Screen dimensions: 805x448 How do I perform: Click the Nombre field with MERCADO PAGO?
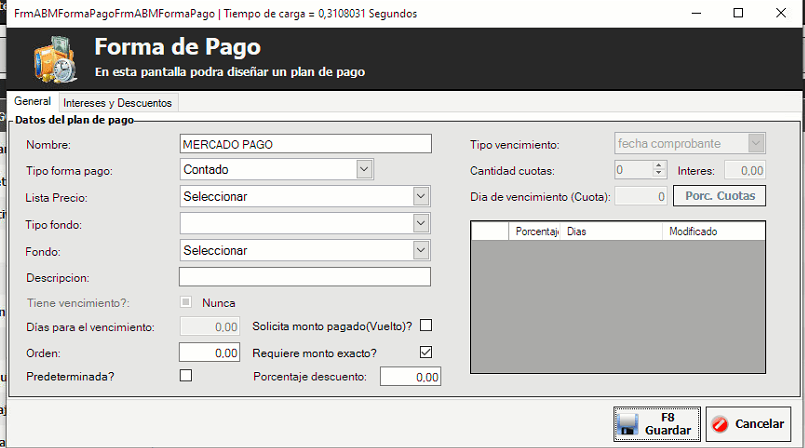pyautogui.click(x=305, y=144)
